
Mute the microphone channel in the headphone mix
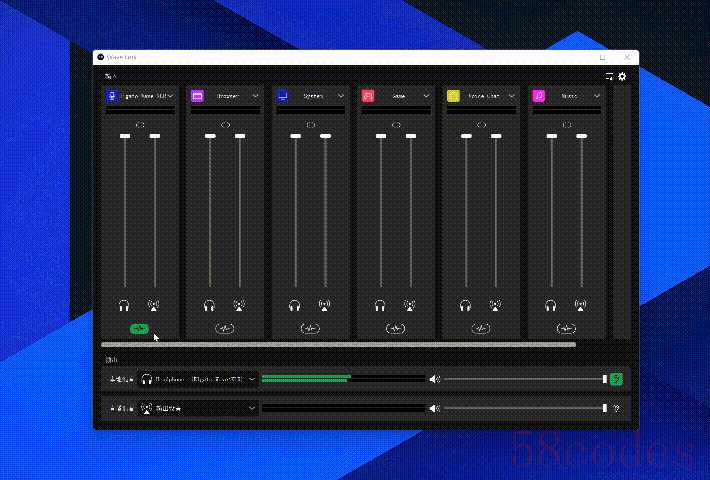124,305
